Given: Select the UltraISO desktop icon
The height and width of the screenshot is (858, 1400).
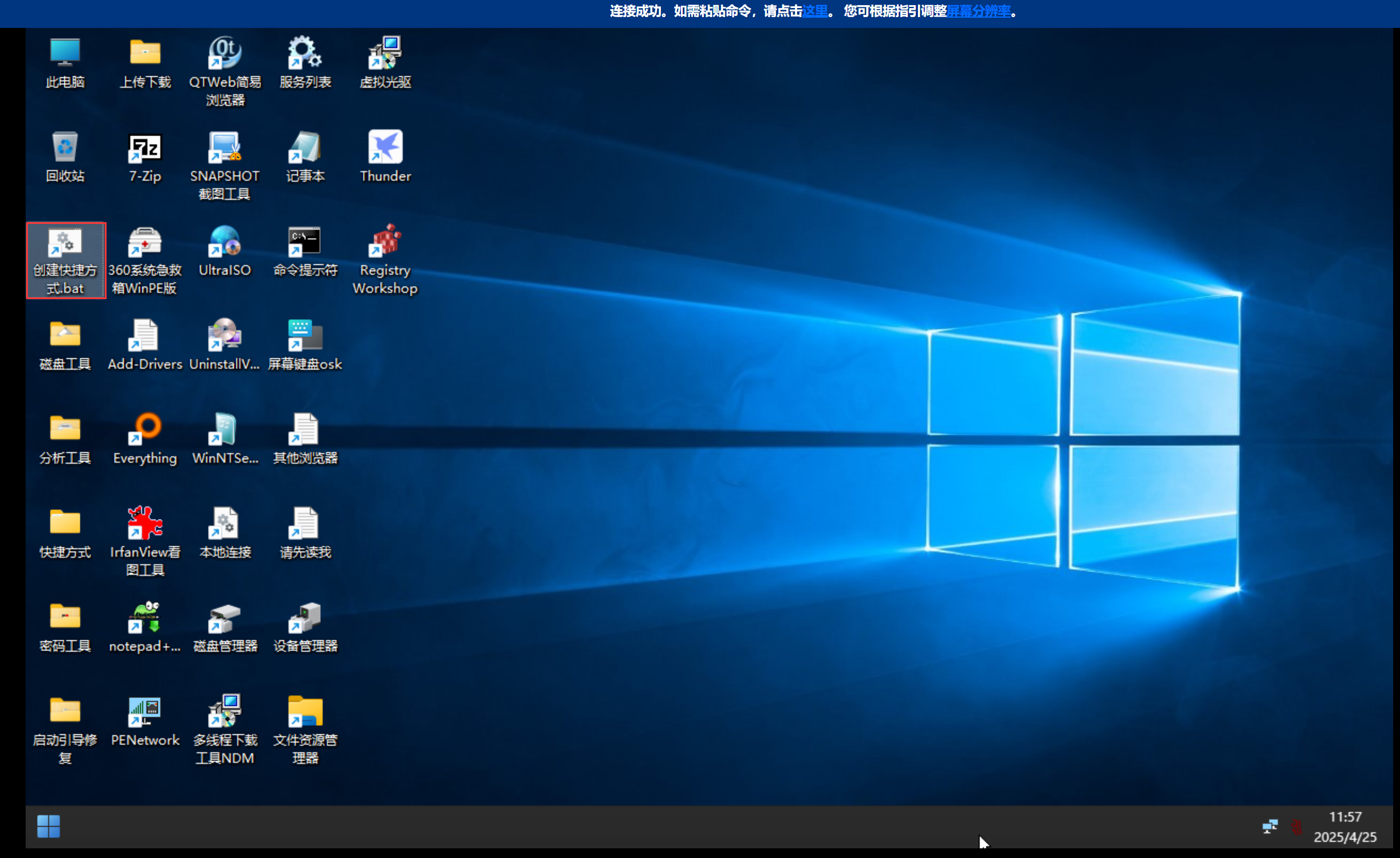Looking at the screenshot, I should point(225,242).
